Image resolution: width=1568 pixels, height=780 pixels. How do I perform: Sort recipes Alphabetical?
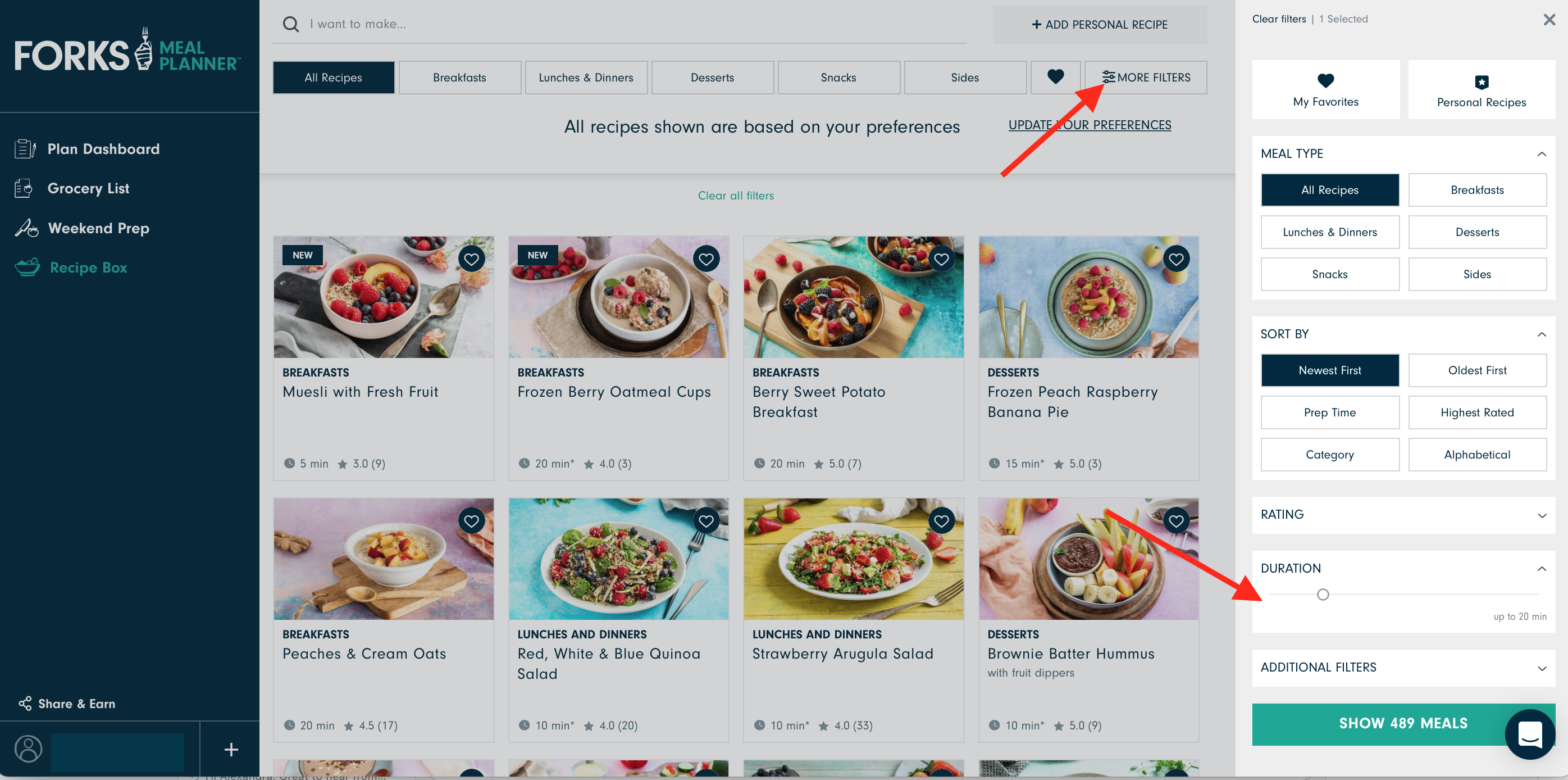(1476, 454)
